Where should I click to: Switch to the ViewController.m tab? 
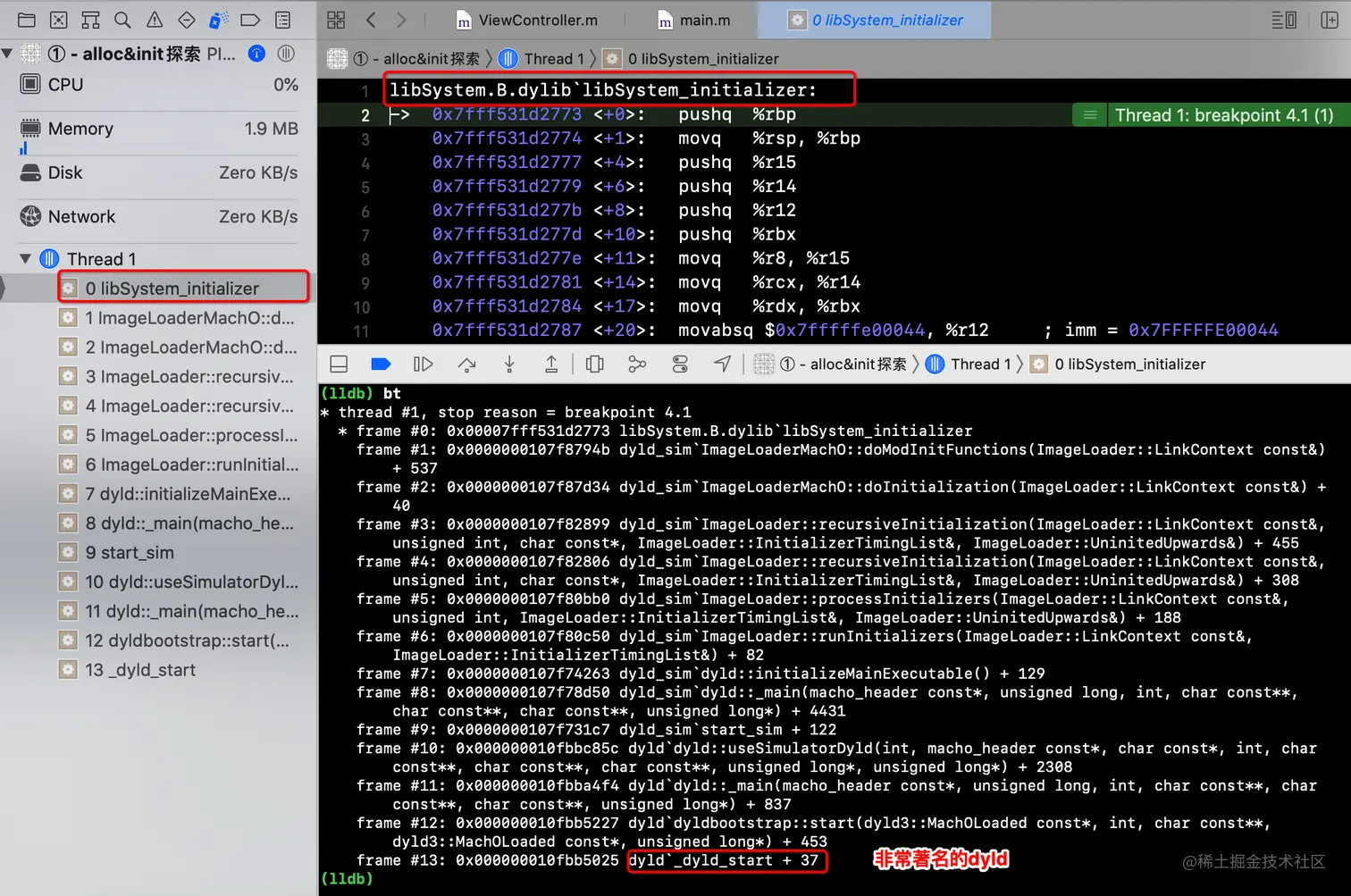pyautogui.click(x=527, y=20)
